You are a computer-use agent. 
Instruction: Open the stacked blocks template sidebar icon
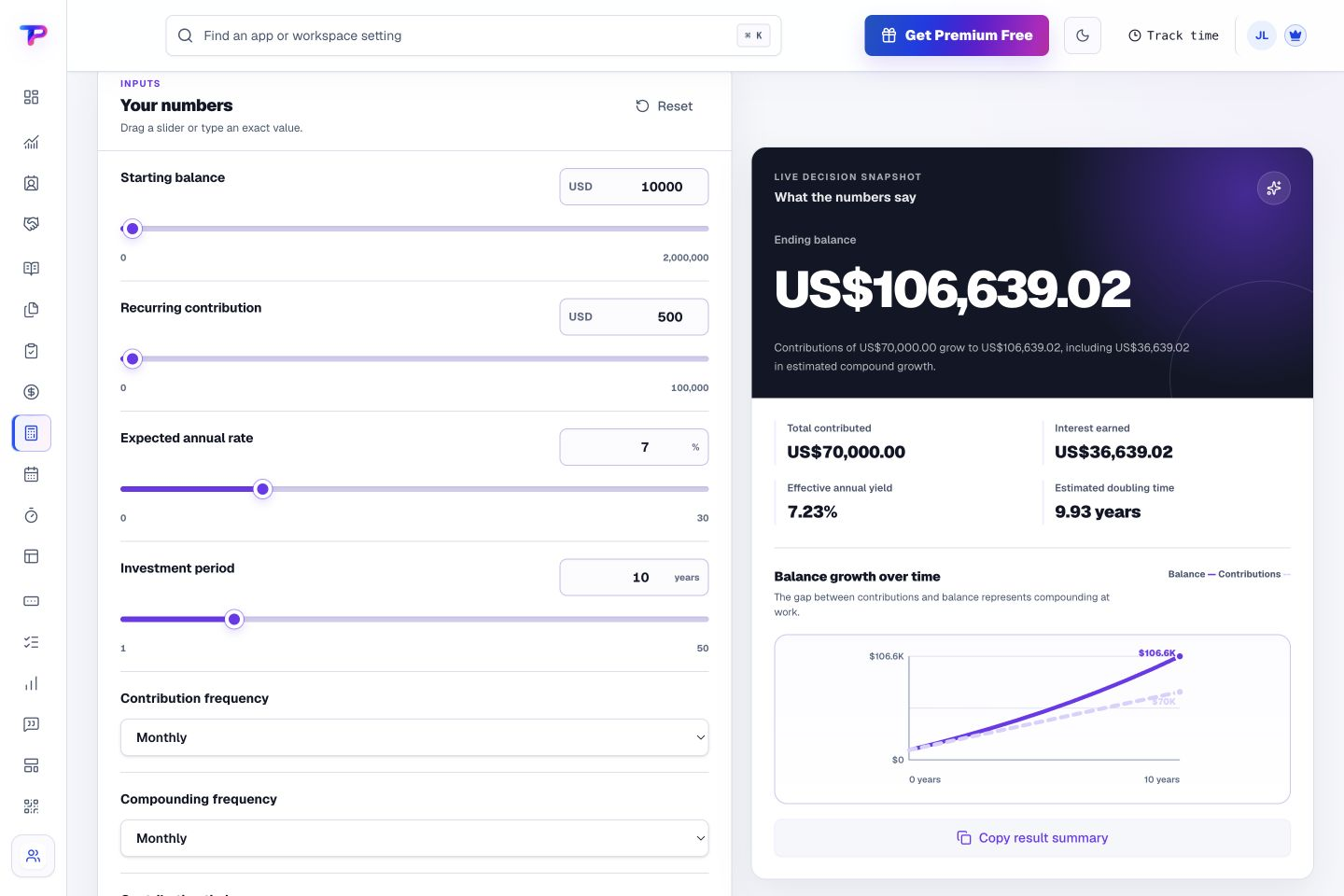coord(31,765)
